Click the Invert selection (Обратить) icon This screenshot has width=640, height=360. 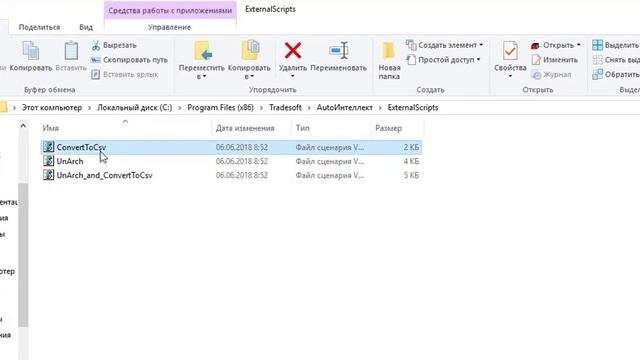pyautogui.click(x=598, y=74)
